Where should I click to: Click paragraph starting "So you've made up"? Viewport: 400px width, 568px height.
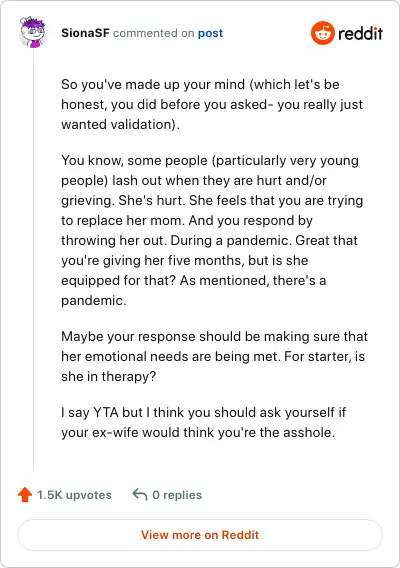point(212,104)
